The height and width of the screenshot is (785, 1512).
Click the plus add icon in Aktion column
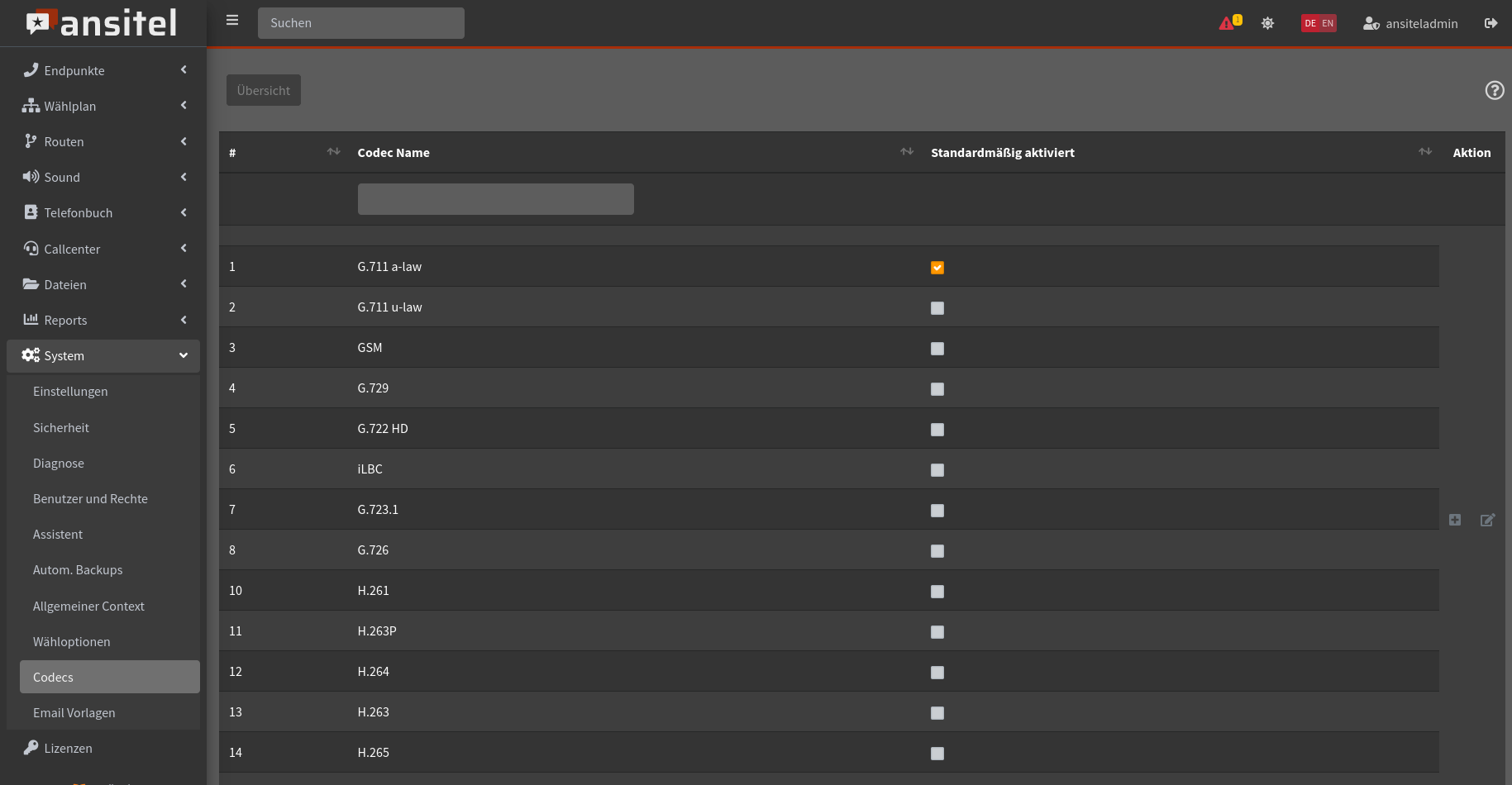tap(1455, 520)
